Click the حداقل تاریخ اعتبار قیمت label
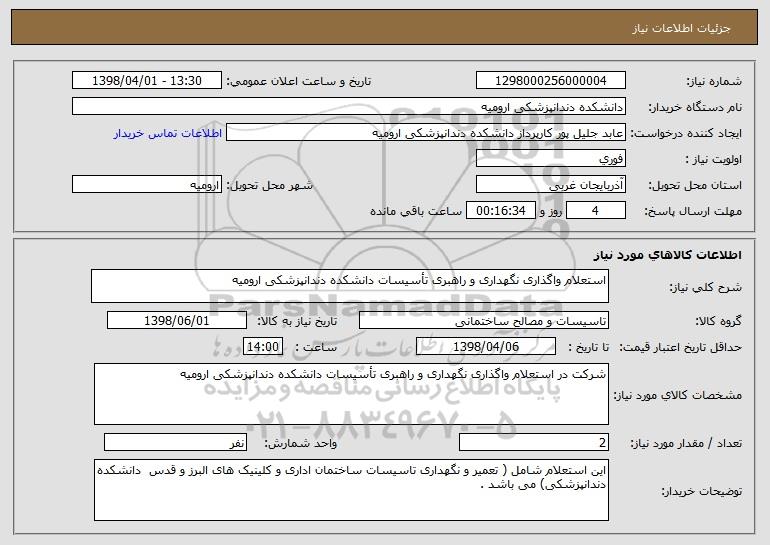Image resolution: width=770 pixels, height=545 pixels. pyautogui.click(x=681, y=348)
